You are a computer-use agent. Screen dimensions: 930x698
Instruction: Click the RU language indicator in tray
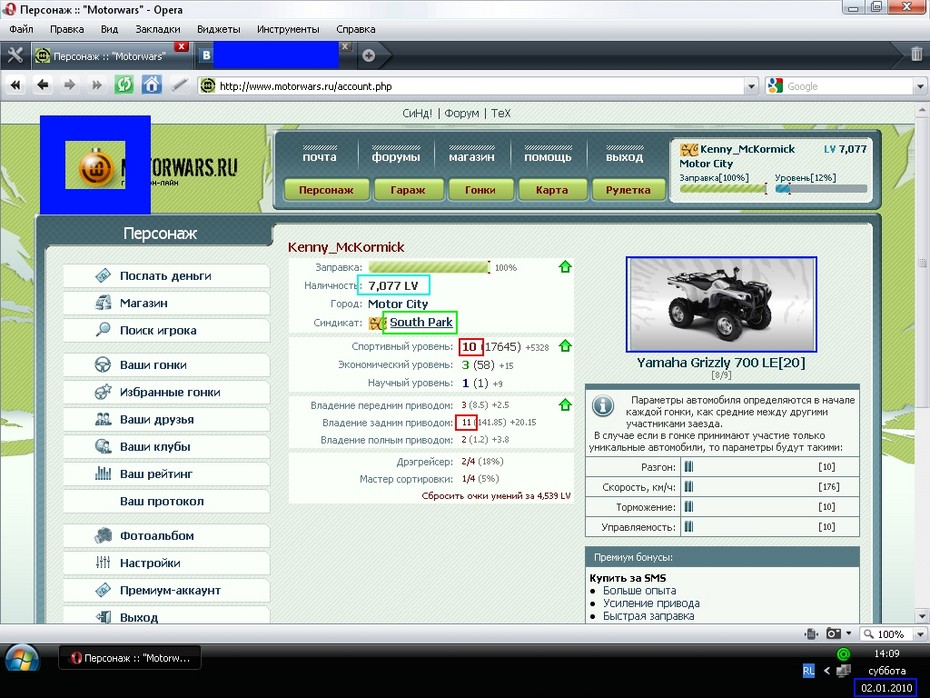tap(808, 671)
